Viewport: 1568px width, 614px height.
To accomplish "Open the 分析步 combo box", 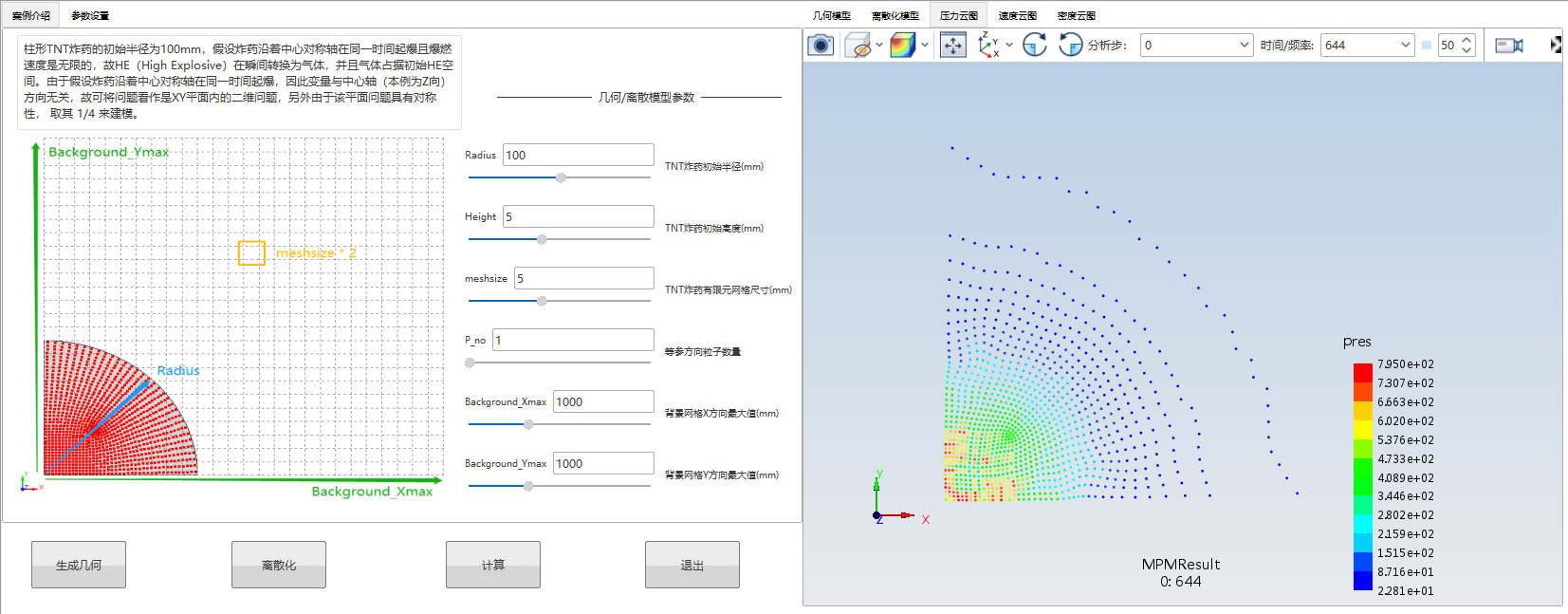I will tap(1196, 45).
